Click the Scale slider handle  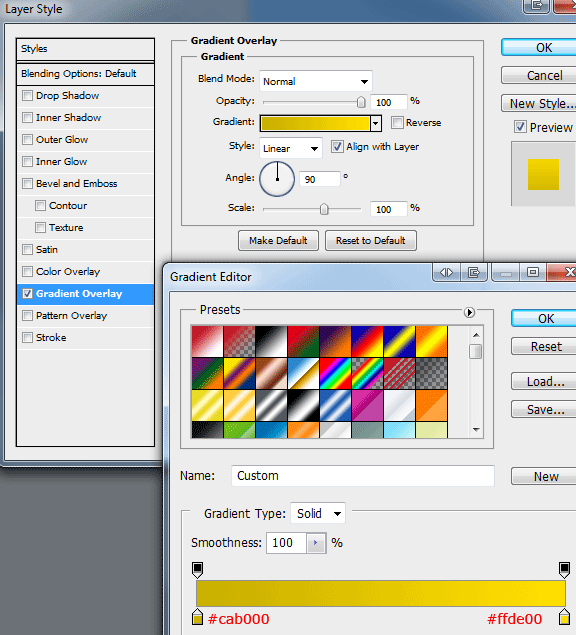324,209
